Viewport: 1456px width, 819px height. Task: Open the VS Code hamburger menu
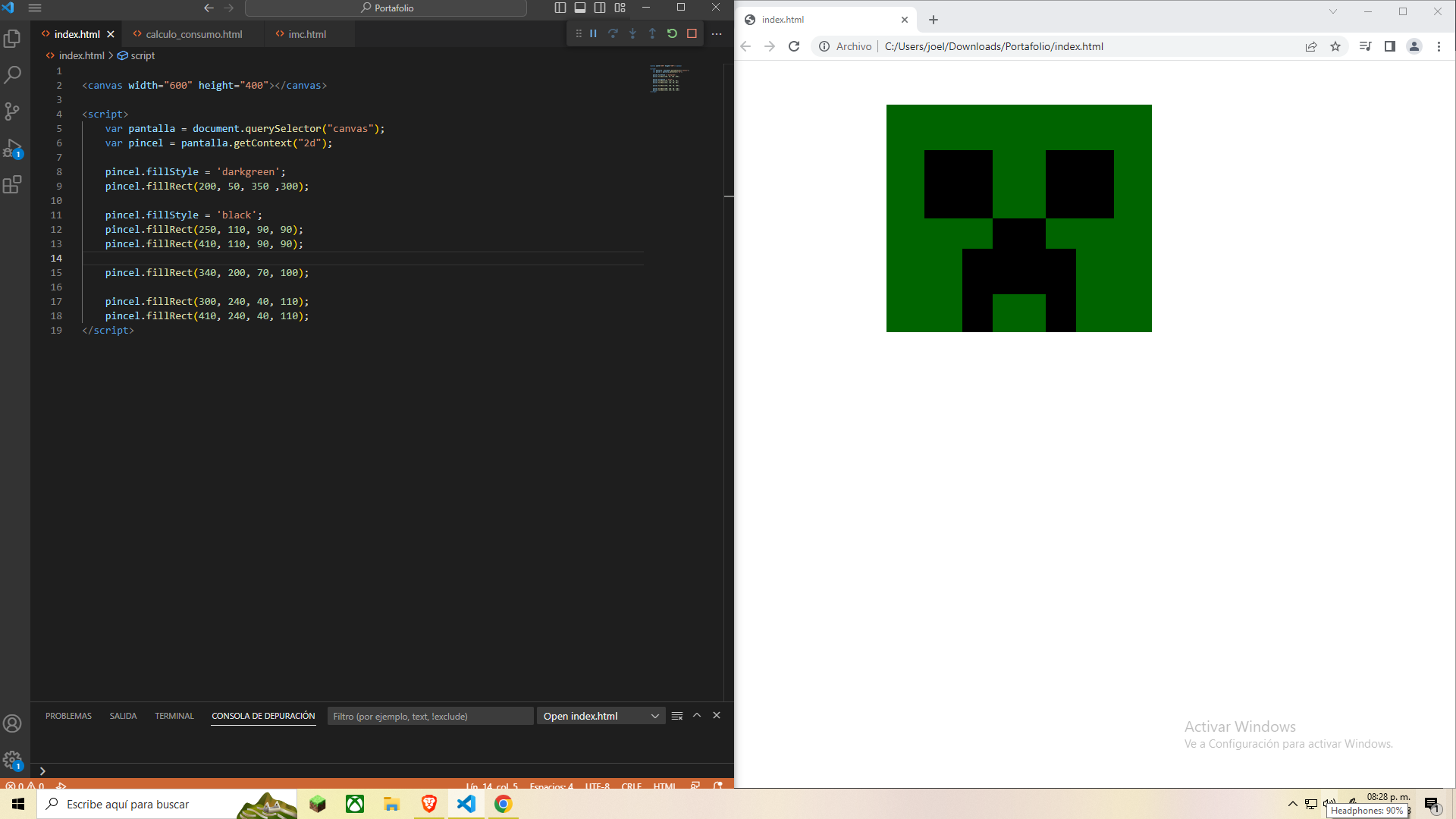[x=35, y=8]
